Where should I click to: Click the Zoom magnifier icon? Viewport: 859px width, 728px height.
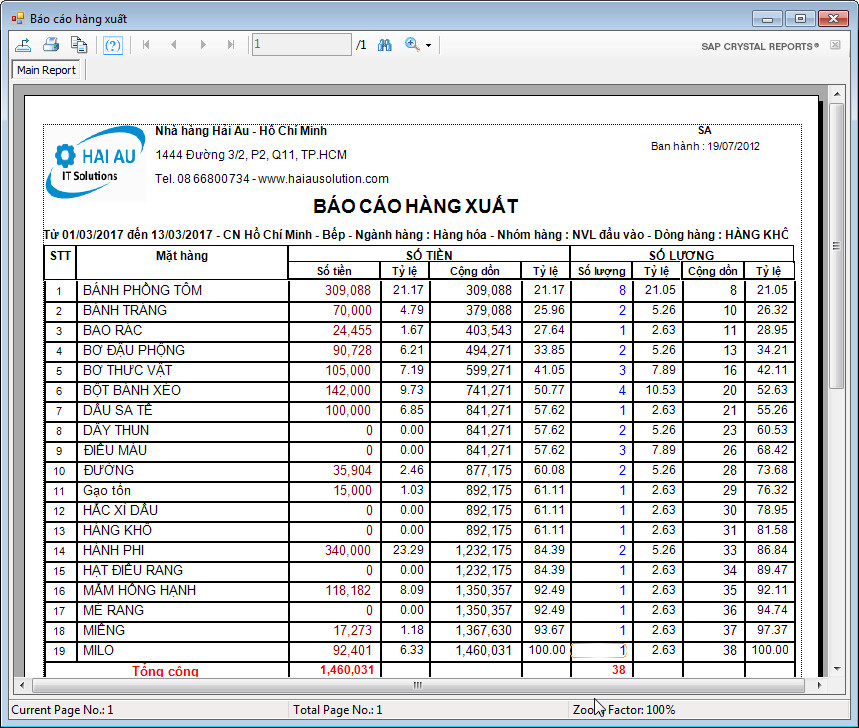[412, 44]
